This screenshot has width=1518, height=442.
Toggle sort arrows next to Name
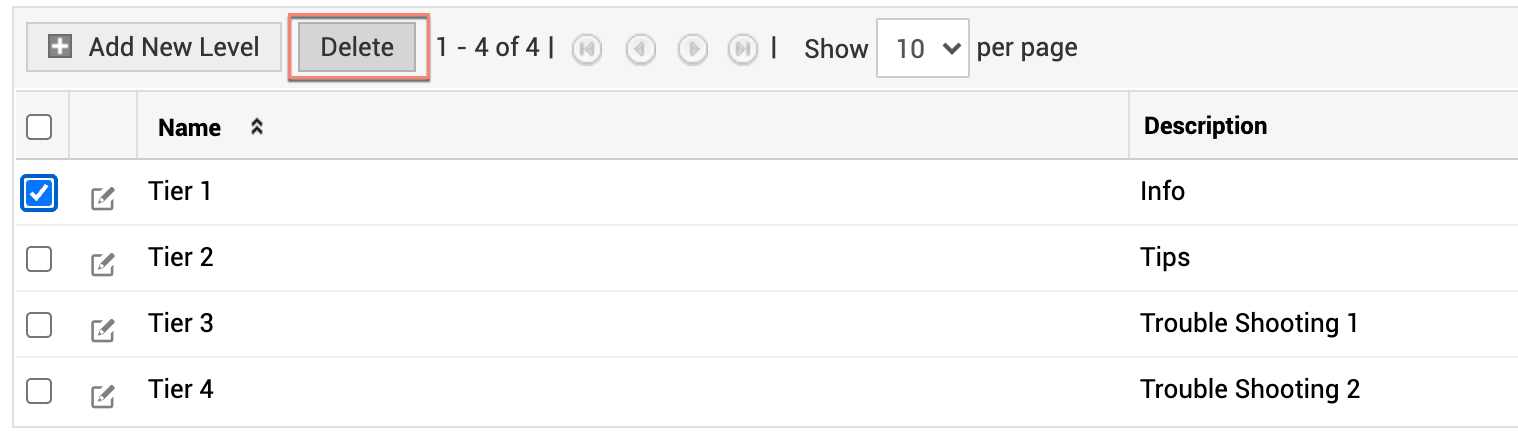point(257,127)
